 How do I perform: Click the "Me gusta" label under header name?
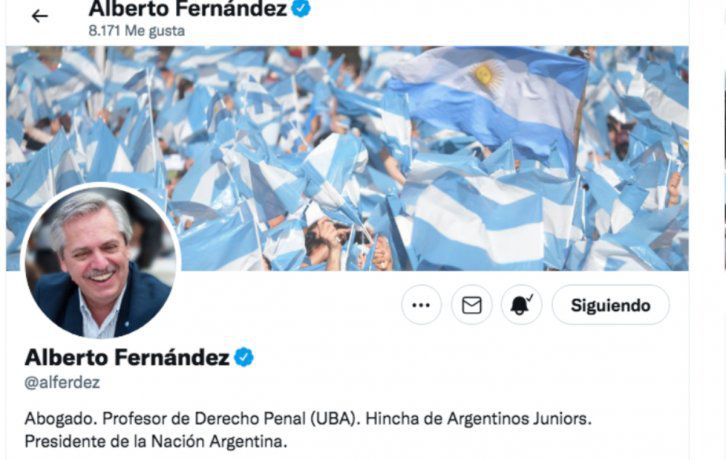[155, 31]
